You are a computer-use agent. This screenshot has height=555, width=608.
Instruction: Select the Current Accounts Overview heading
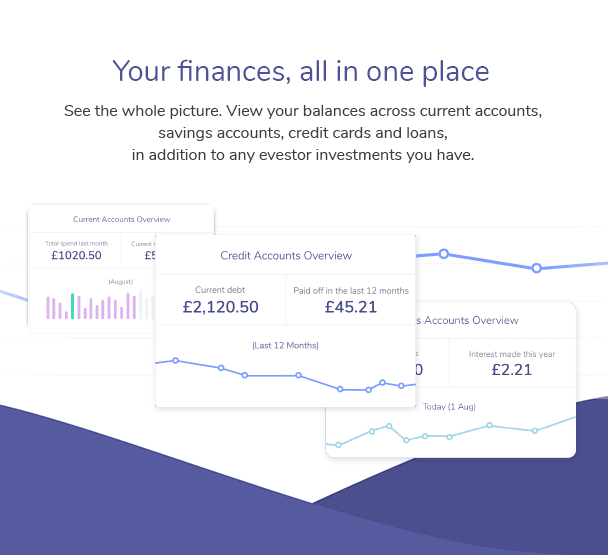pyautogui.click(x=121, y=220)
